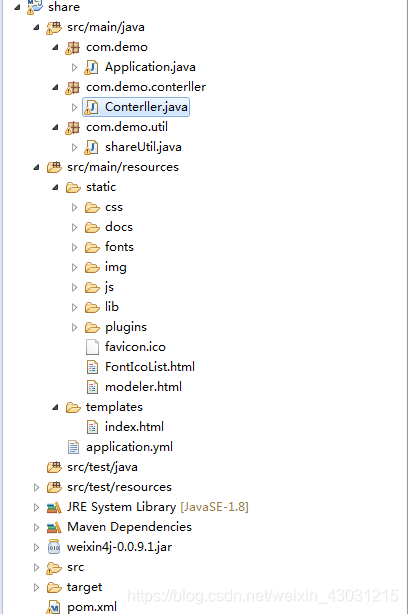408x614 pixels.
Task: Click the js folder icon
Action: pyautogui.click(x=92, y=287)
